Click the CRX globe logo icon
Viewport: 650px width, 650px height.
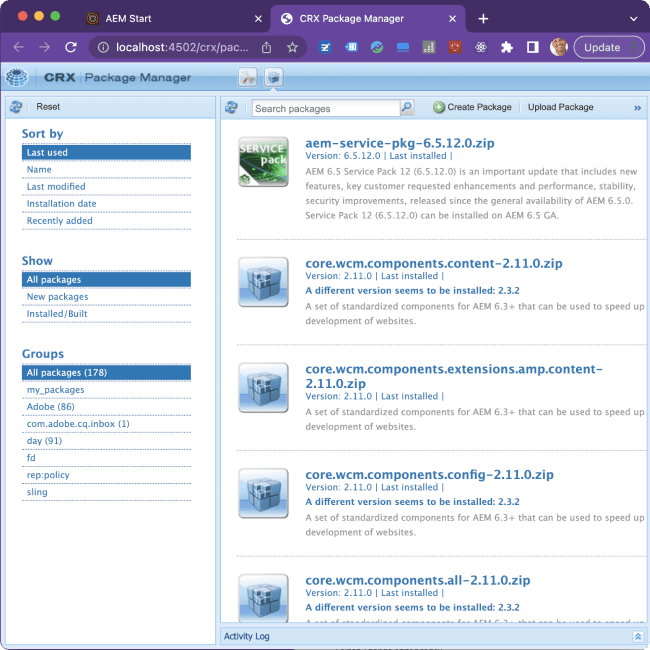17,78
